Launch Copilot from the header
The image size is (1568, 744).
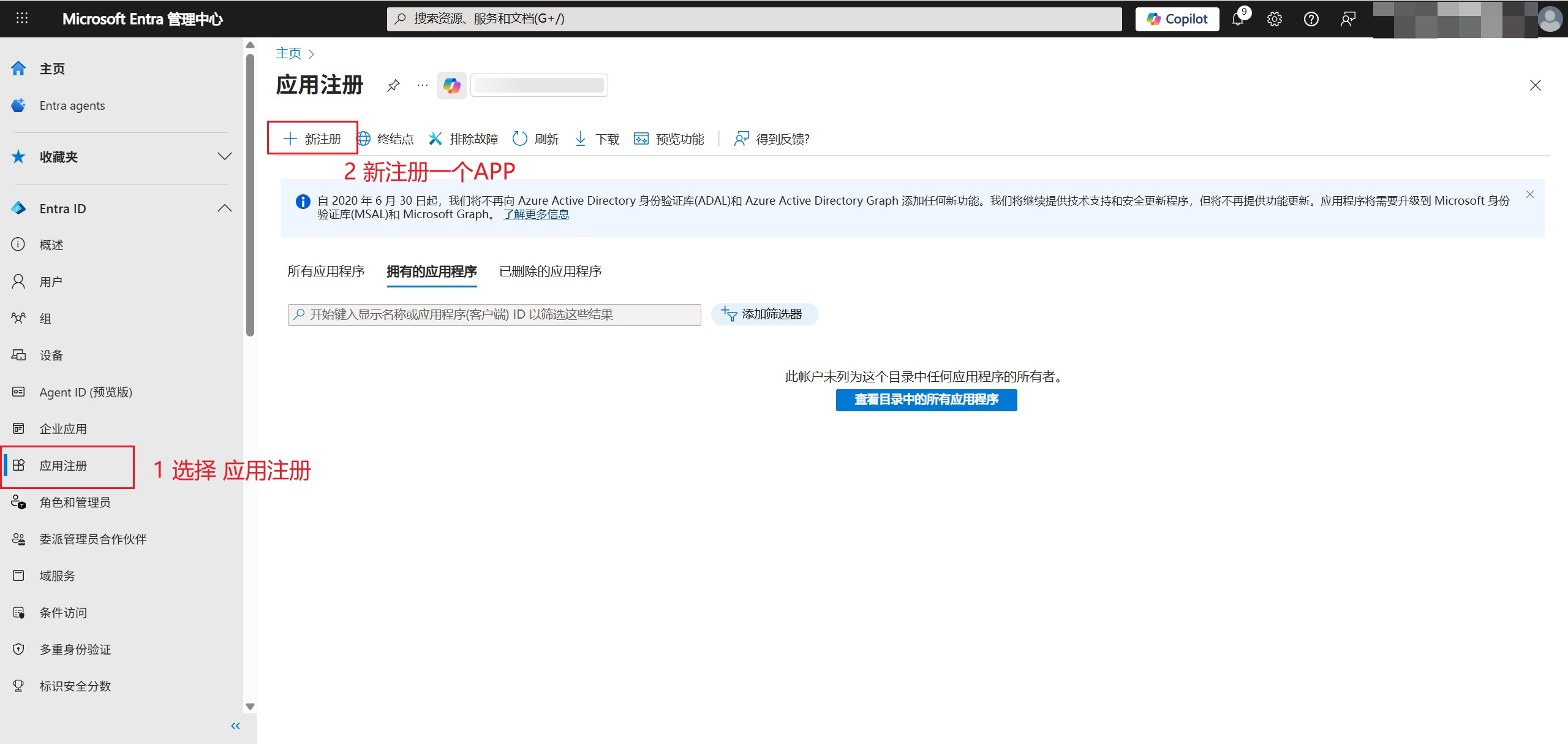1177,19
